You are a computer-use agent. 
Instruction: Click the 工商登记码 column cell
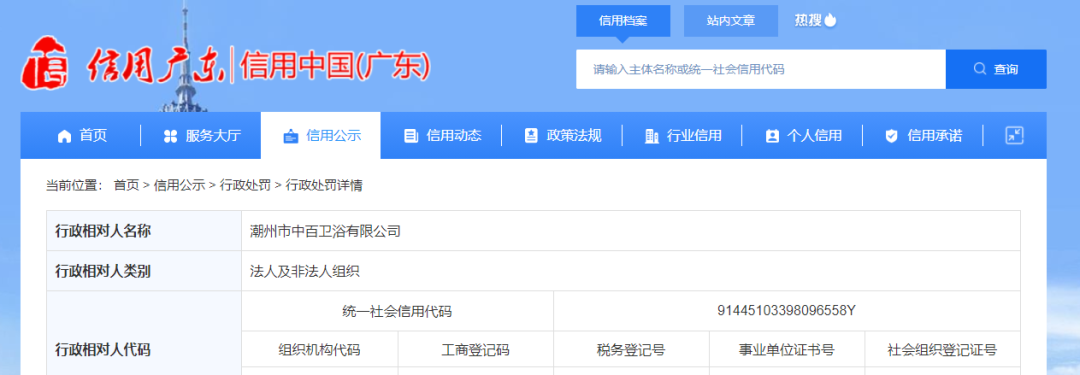click(475, 350)
